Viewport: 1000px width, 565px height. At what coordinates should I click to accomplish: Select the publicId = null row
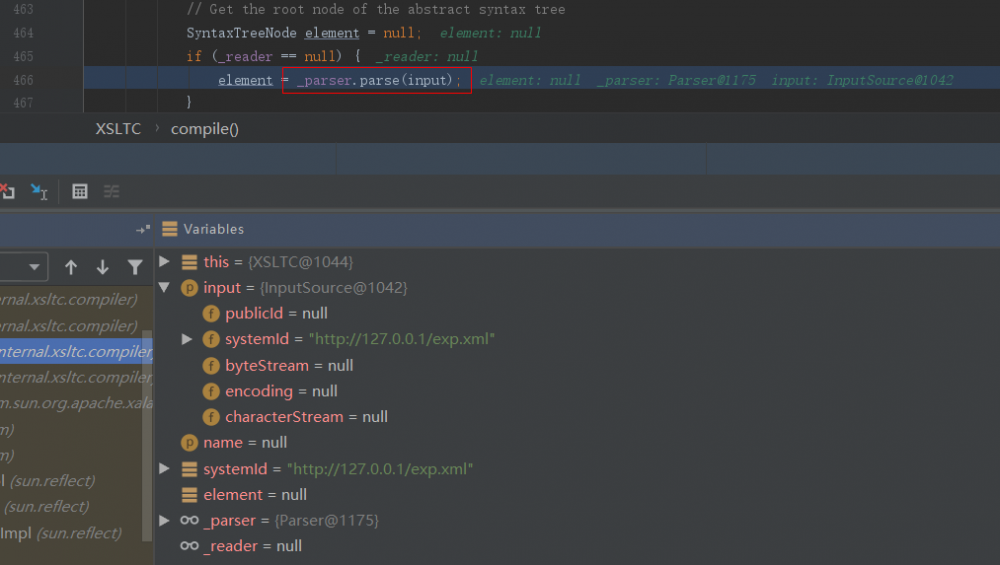click(x=577, y=313)
